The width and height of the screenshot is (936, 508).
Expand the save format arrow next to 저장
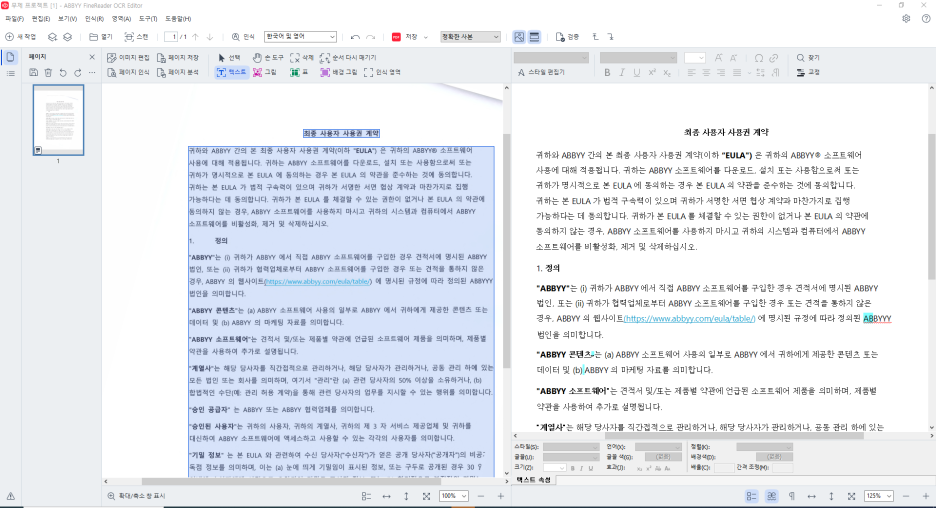coord(426,37)
